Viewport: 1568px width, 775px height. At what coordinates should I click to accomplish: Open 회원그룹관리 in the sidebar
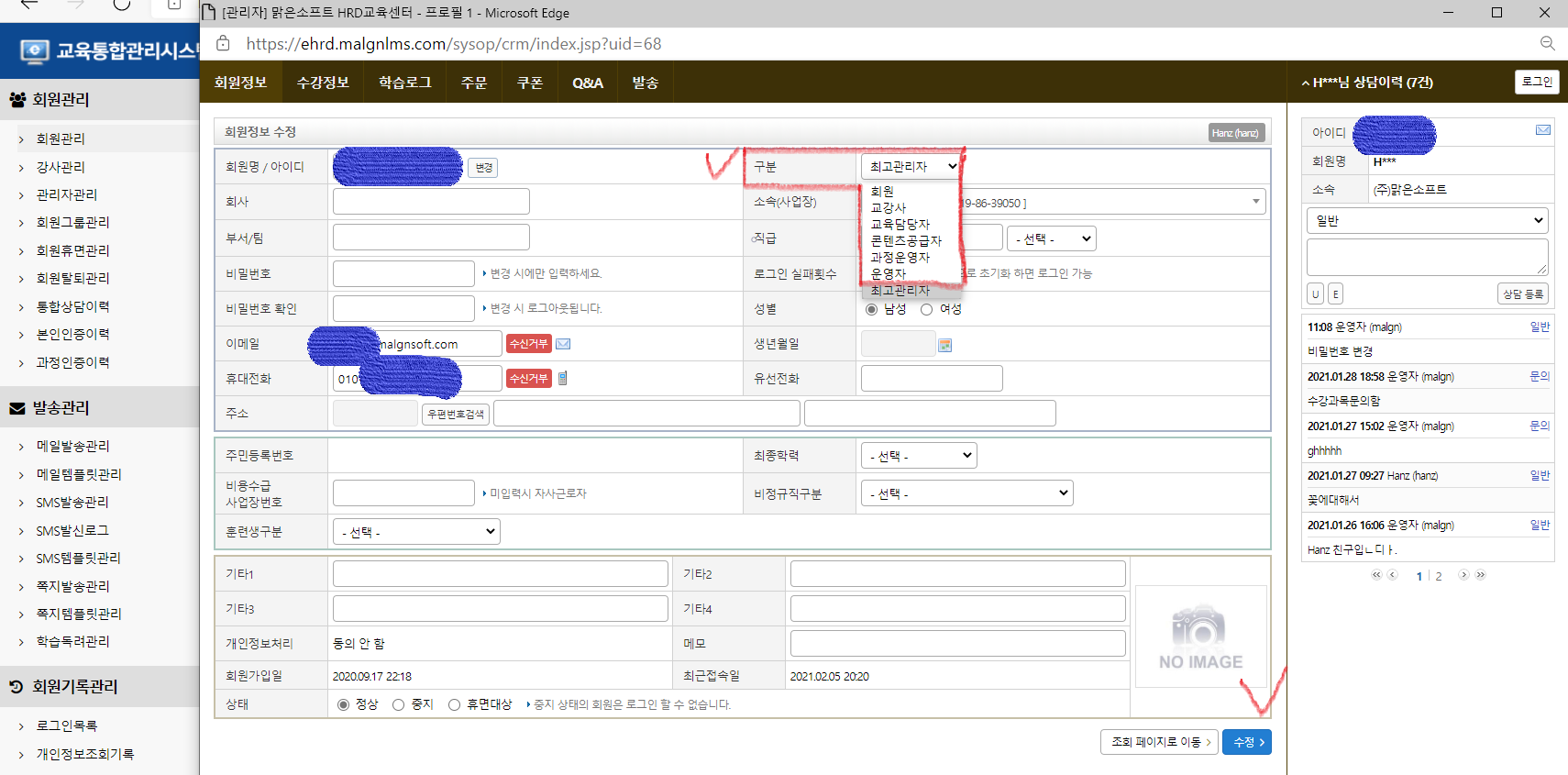[72, 222]
